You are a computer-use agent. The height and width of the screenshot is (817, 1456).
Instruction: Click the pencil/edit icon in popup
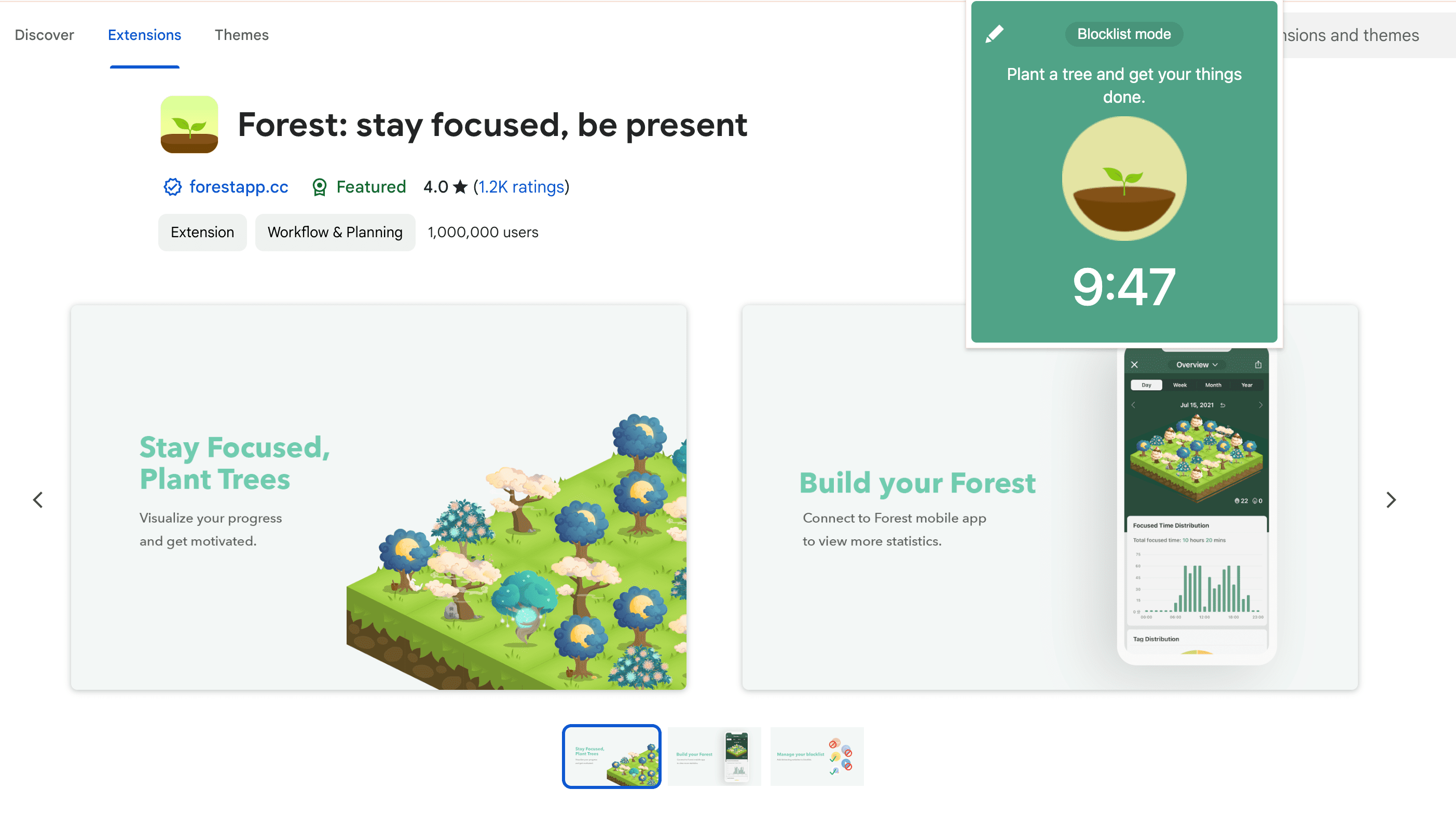point(995,34)
